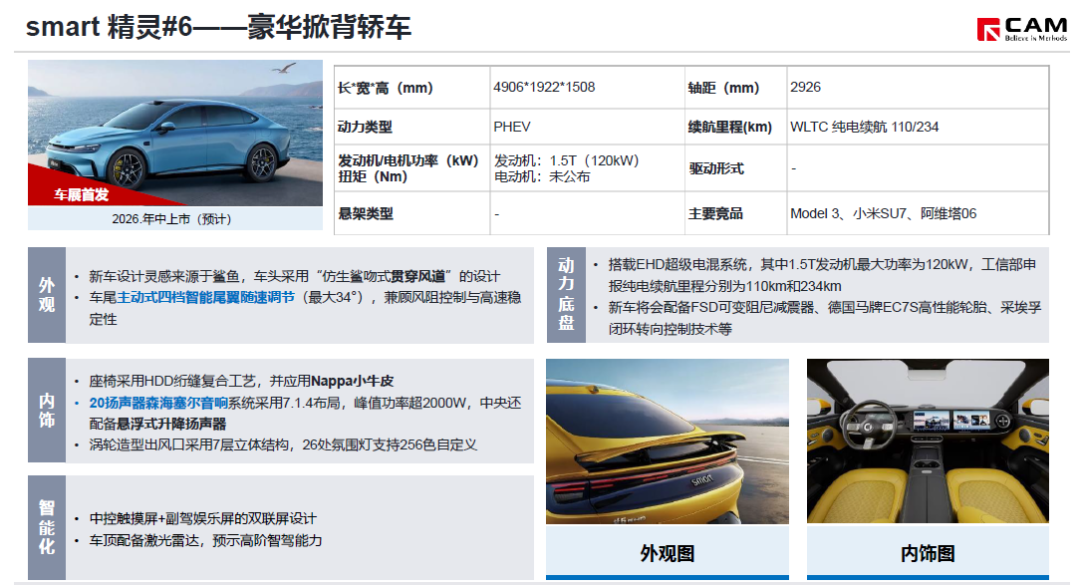
Task: Open the yellow car exterior image
Action: 667,441
